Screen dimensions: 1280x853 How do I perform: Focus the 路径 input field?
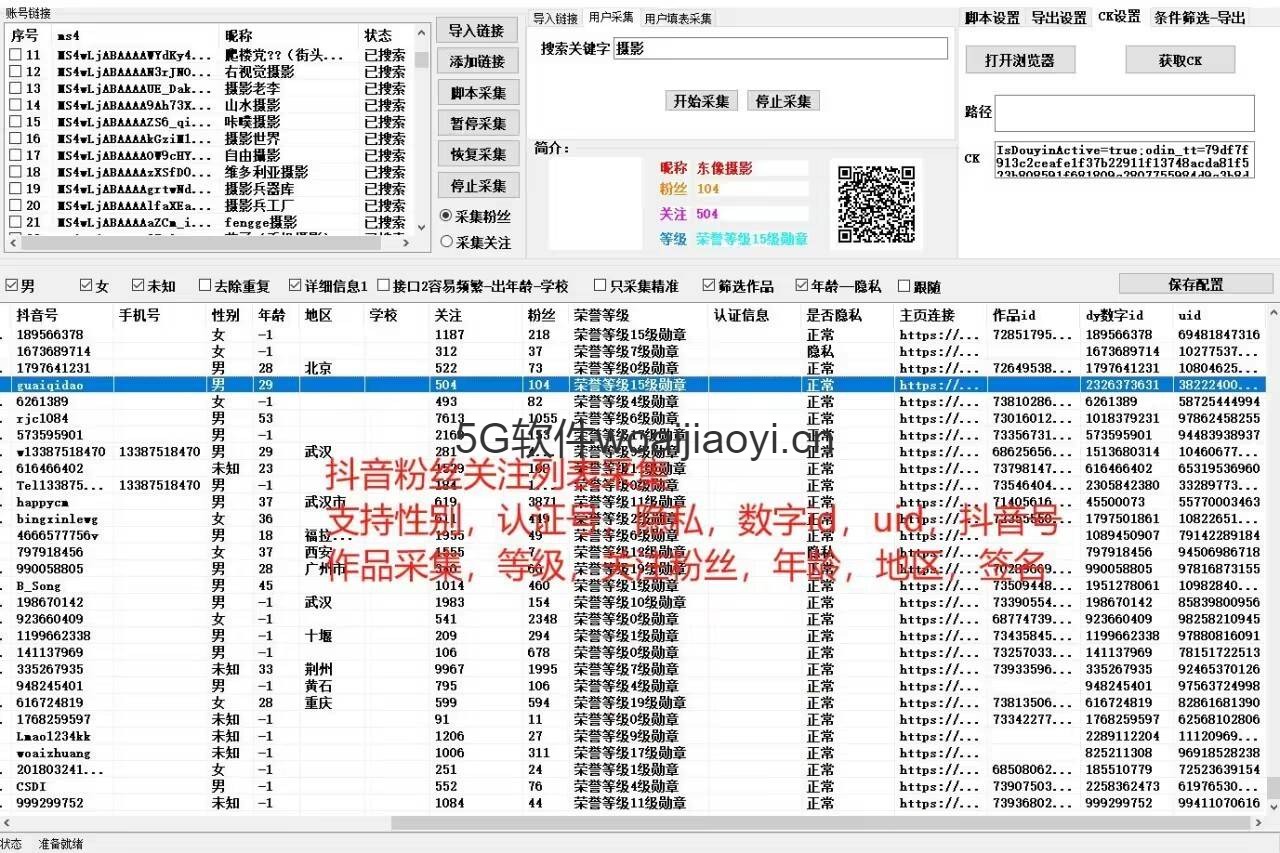(x=1124, y=113)
